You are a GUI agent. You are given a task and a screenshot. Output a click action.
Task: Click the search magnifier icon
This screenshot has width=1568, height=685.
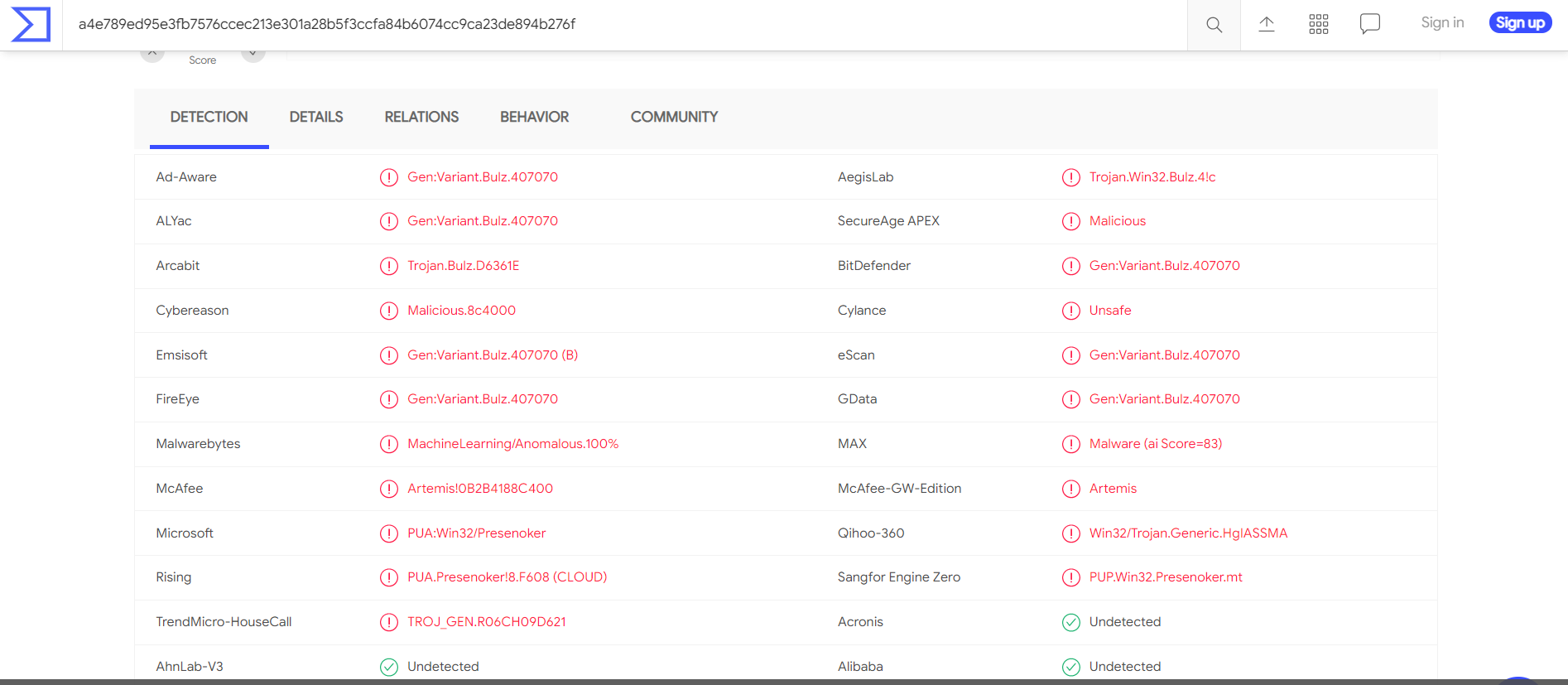[1214, 25]
